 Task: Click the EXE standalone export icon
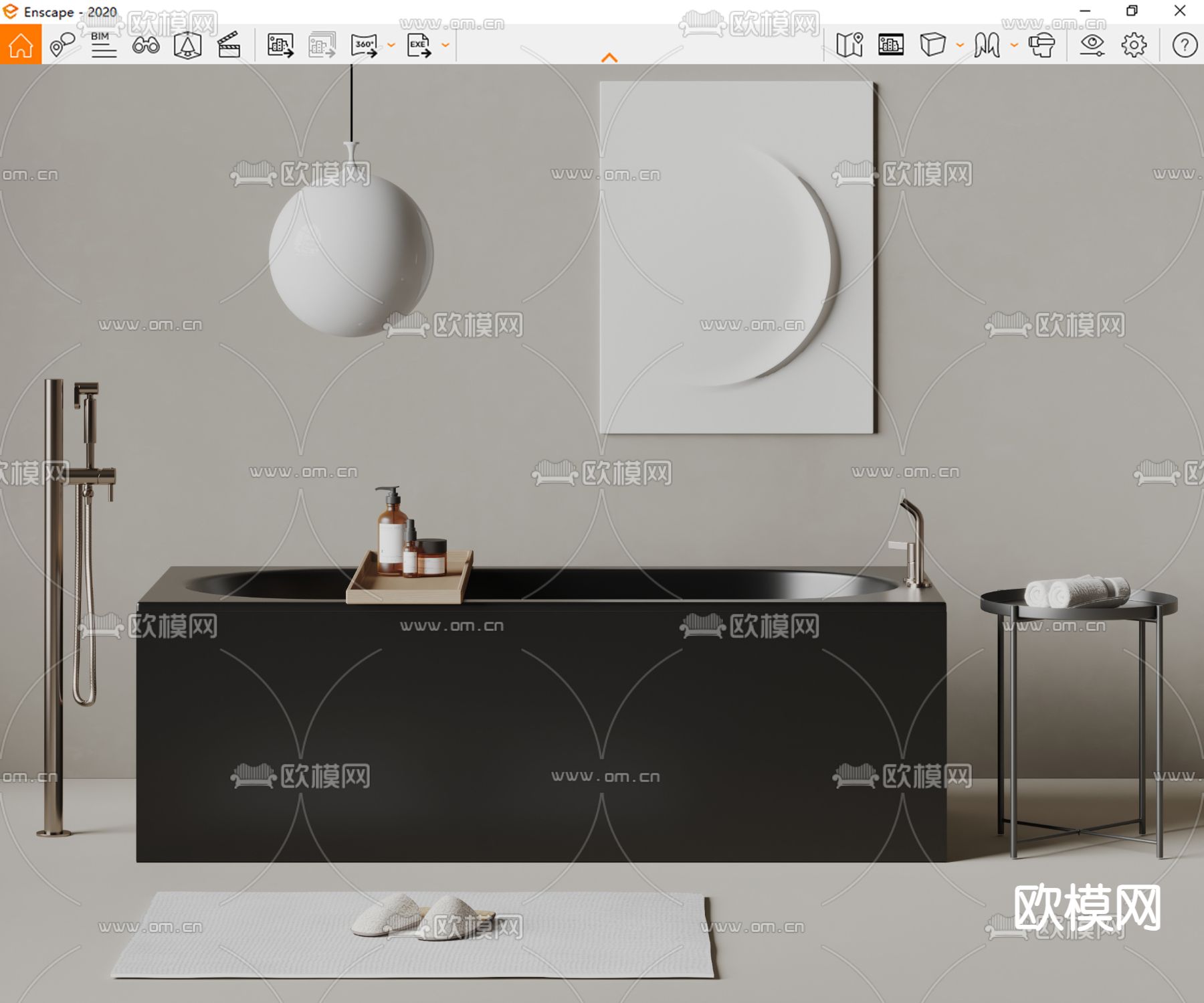[x=419, y=45]
